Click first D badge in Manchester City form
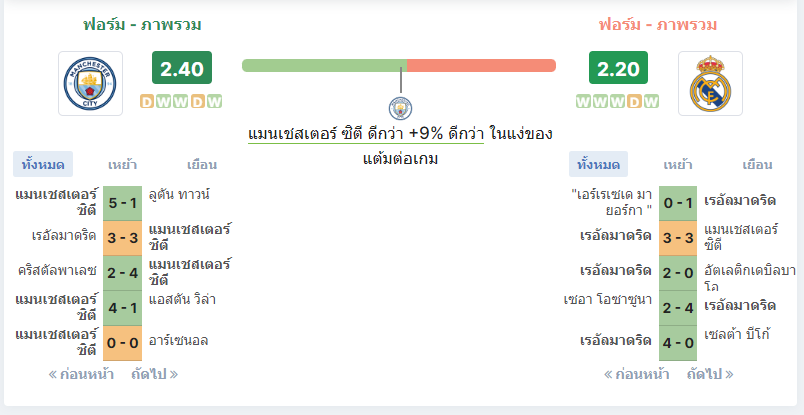The image size is (804, 415). [x=147, y=102]
